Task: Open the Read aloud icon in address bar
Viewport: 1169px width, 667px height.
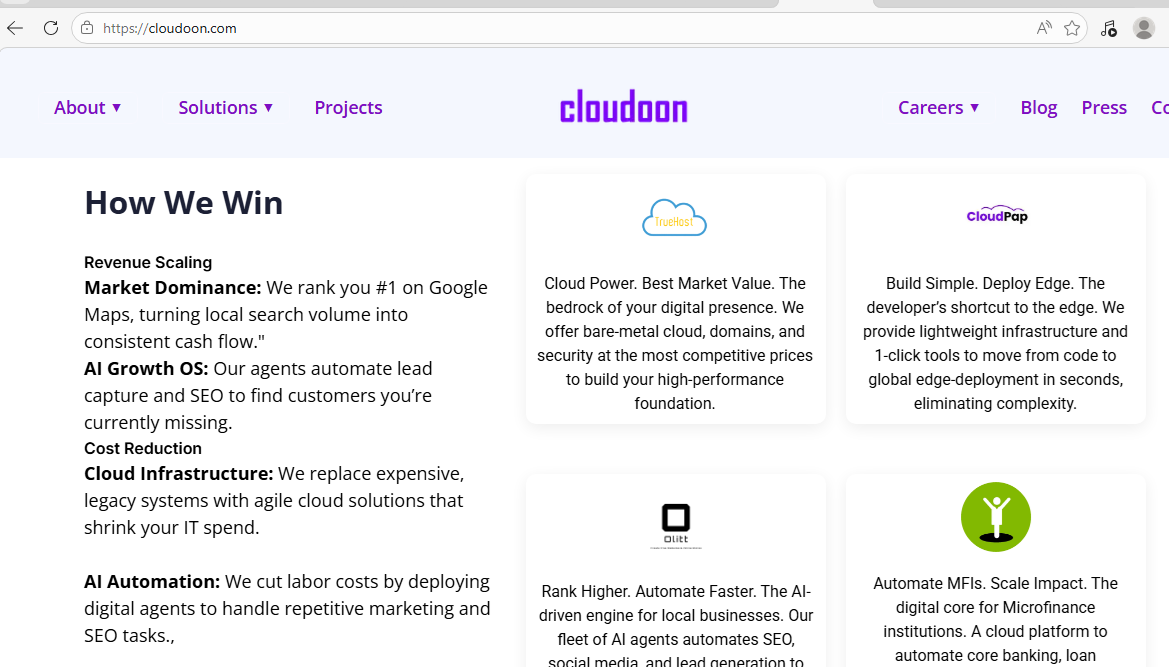Action: 1044,28
